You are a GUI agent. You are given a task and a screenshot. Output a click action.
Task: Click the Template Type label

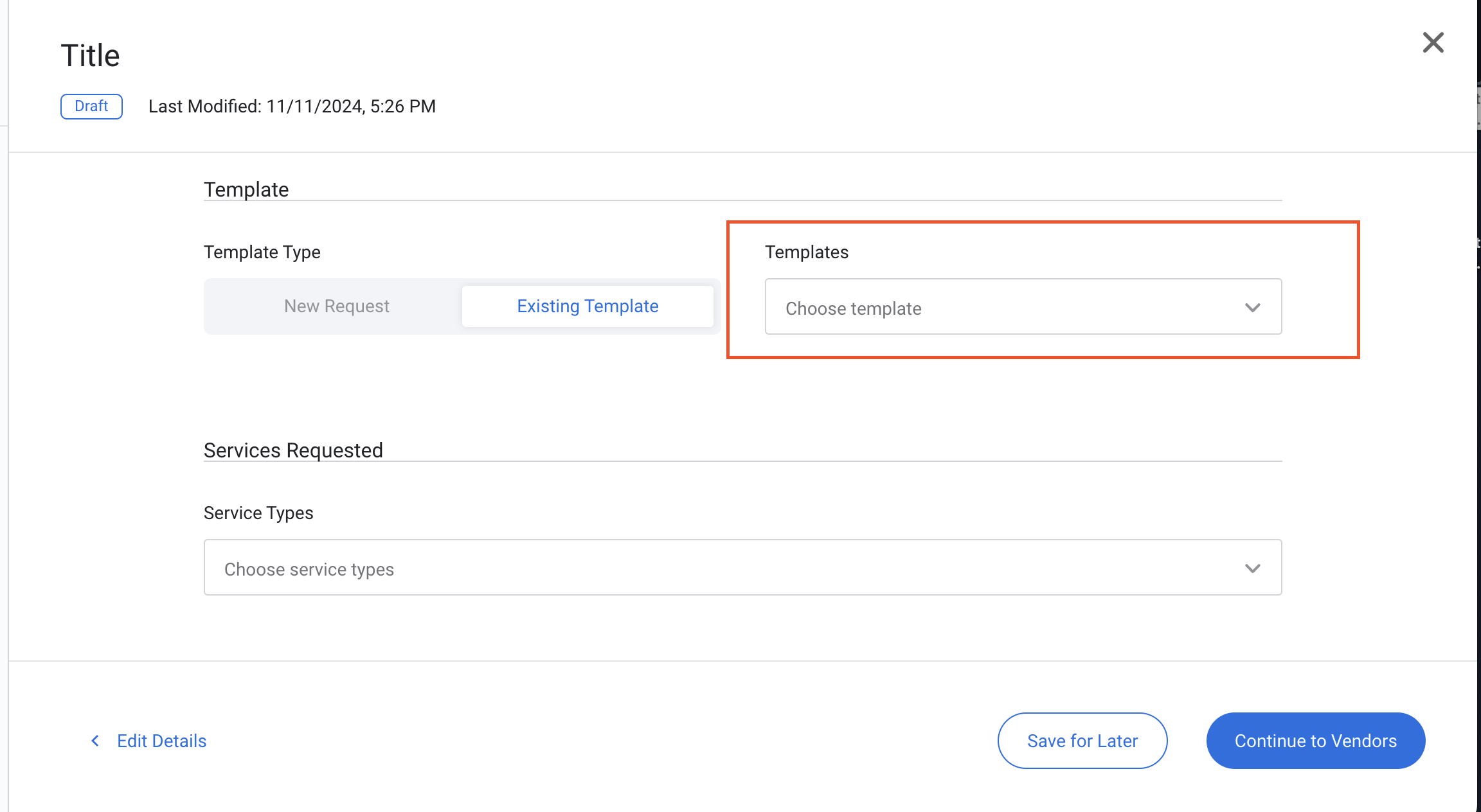pyautogui.click(x=262, y=252)
